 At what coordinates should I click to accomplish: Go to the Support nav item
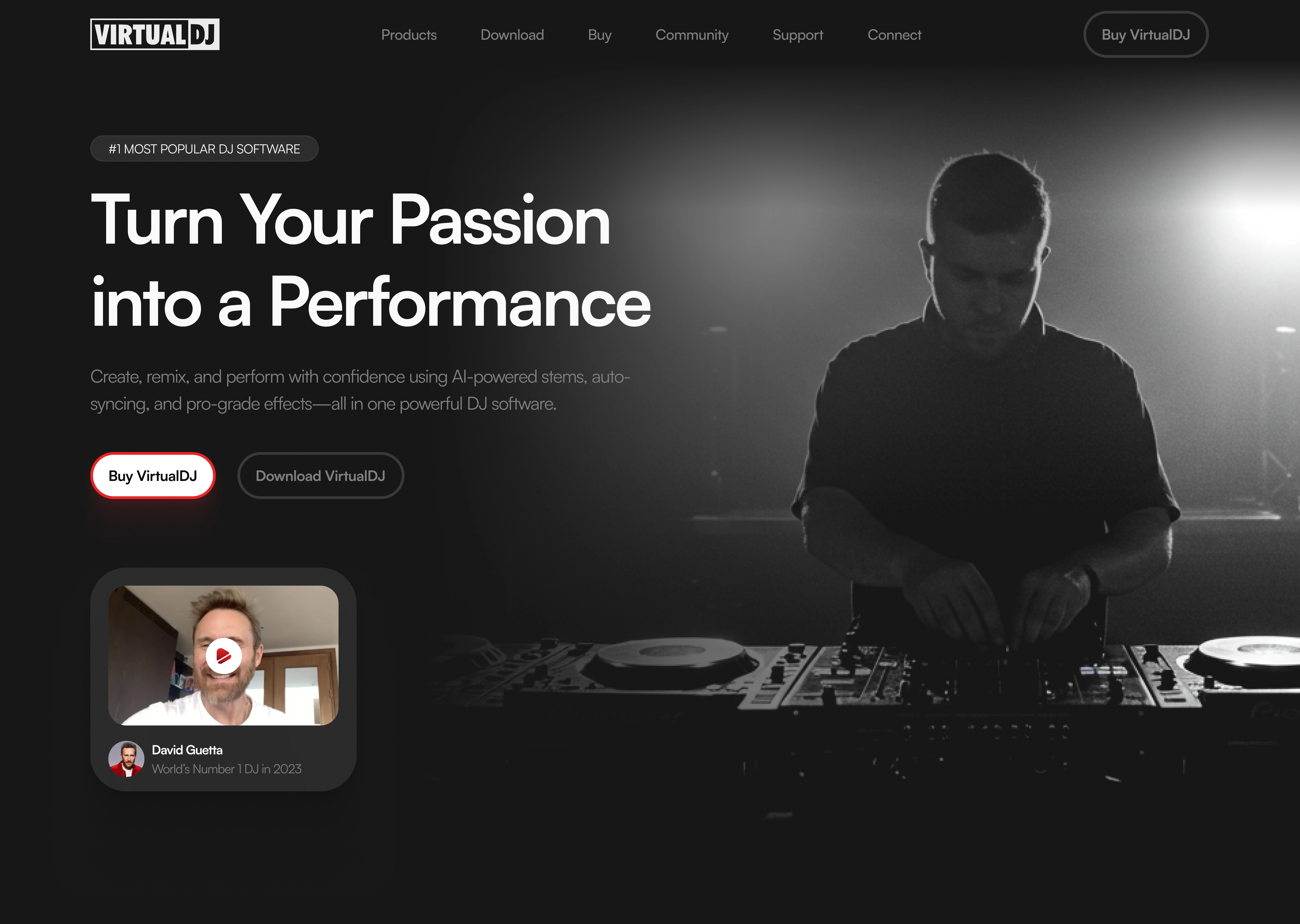pyautogui.click(x=797, y=35)
